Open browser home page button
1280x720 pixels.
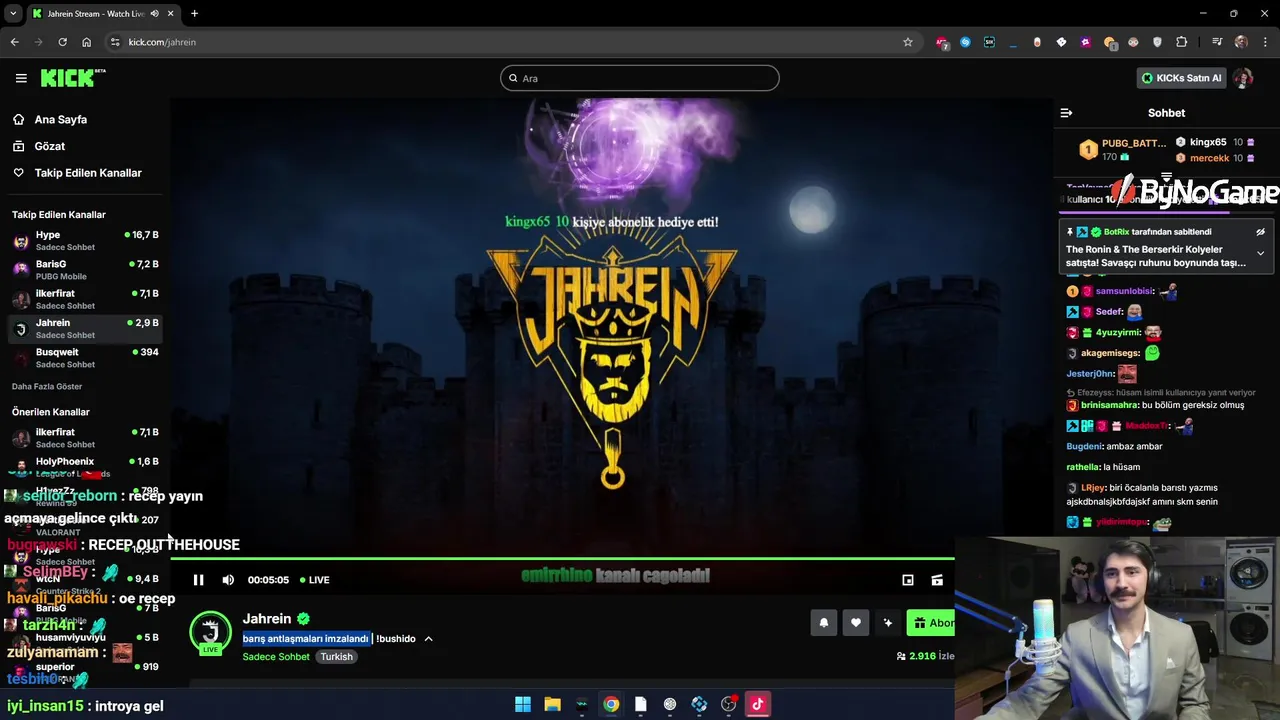point(87,42)
